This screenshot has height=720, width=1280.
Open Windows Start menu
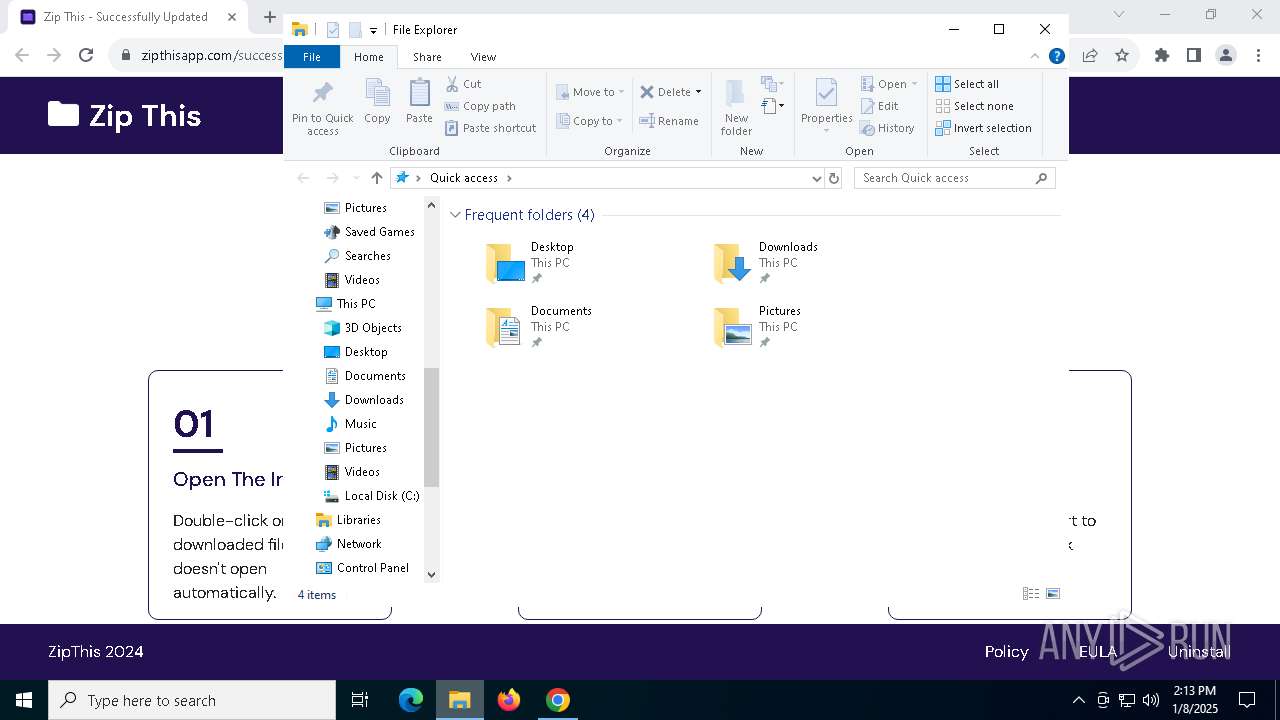click(x=24, y=700)
